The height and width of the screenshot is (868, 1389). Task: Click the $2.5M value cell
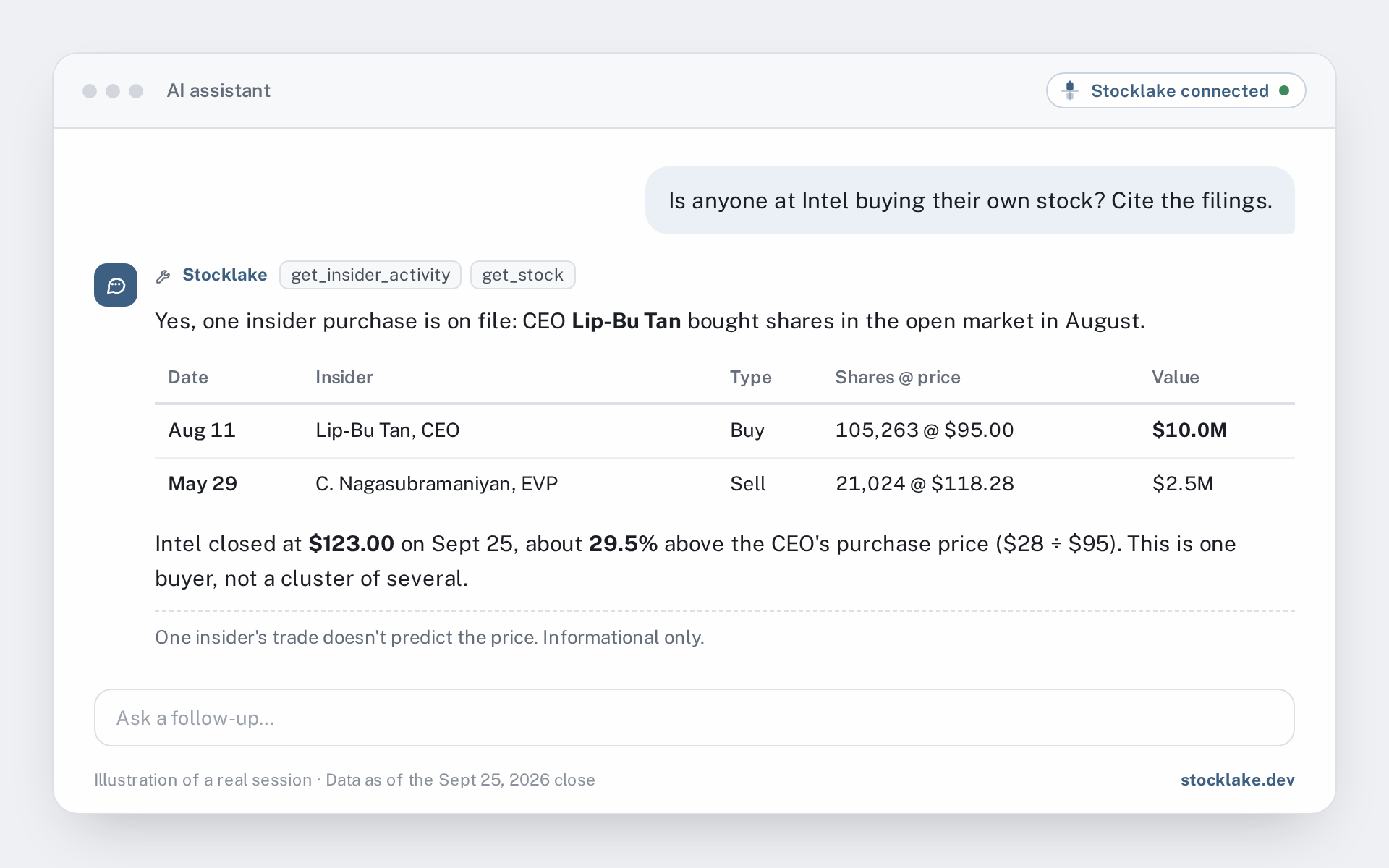(1183, 484)
